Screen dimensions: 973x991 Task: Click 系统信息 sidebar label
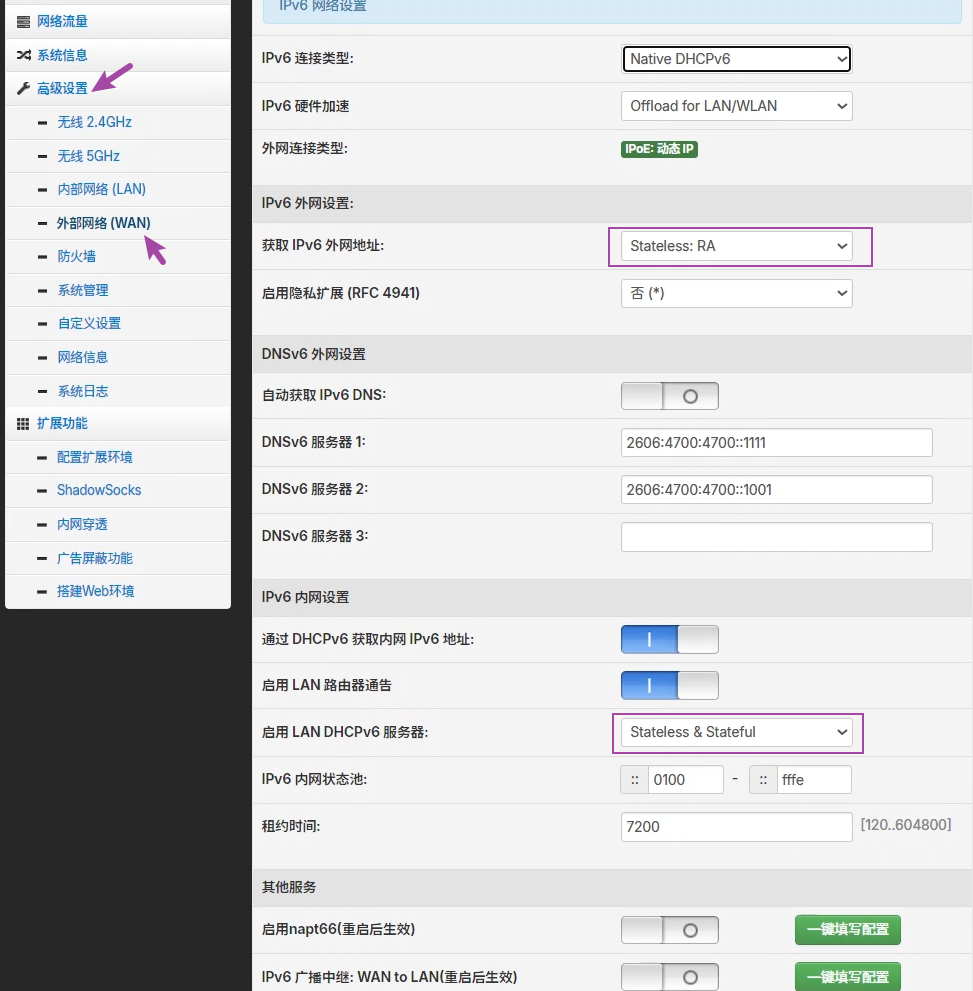pos(62,55)
